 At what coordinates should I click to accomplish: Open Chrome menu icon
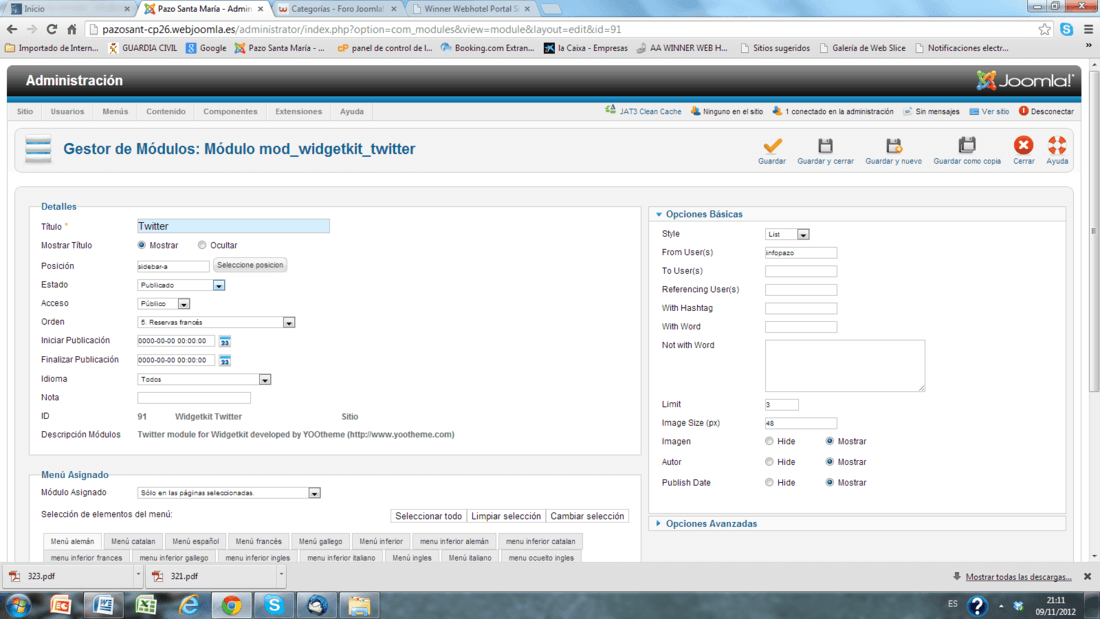[x=1088, y=29]
